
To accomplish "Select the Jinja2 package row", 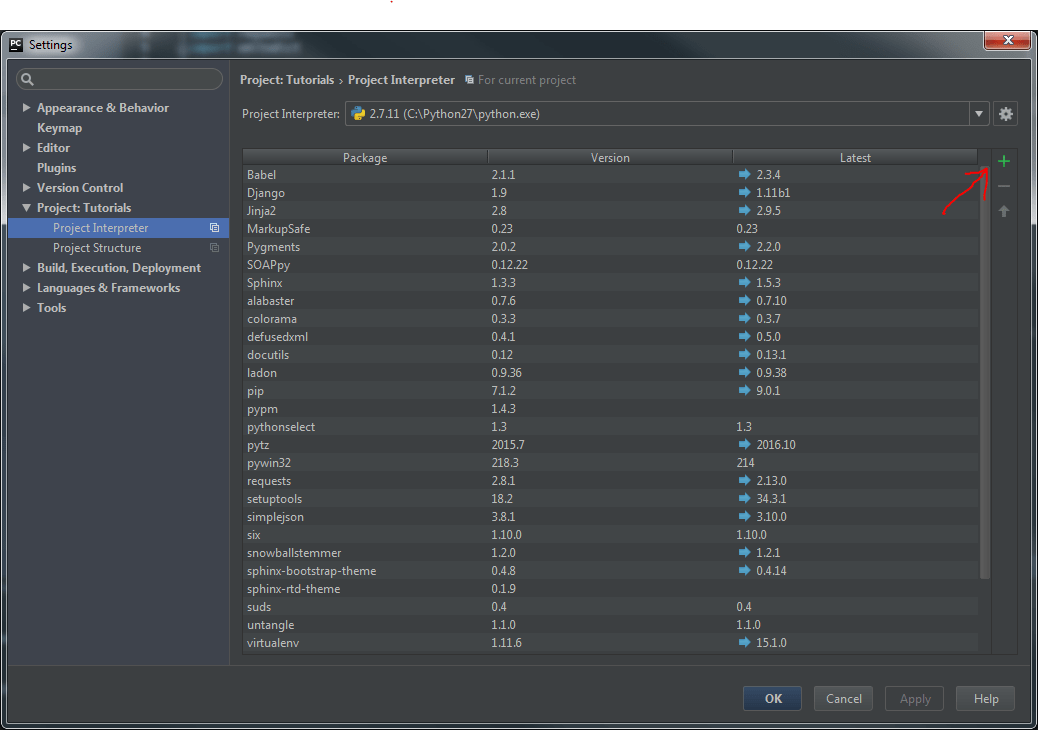I will (x=610, y=210).
